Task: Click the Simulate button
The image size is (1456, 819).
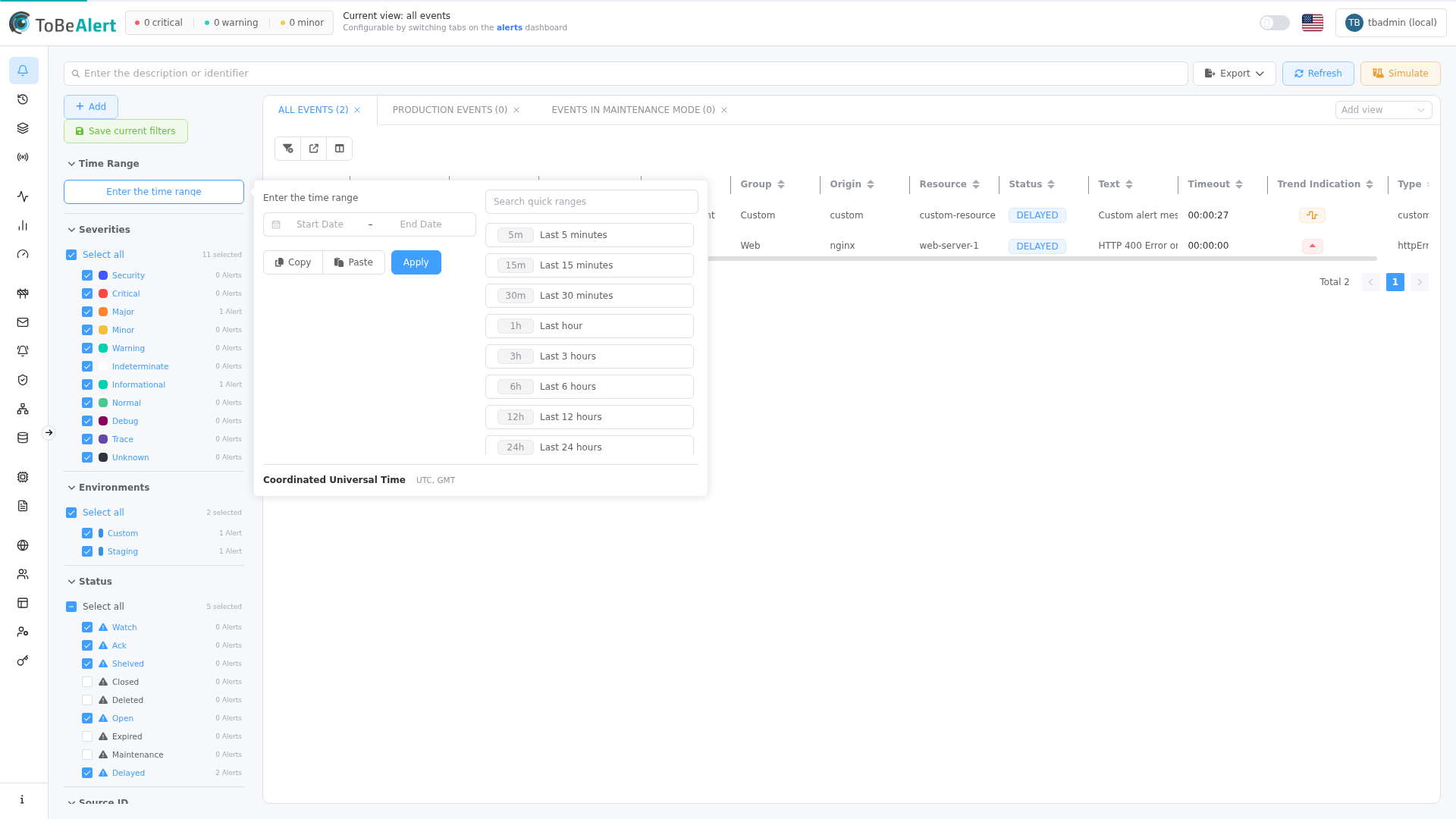Action: tap(1400, 74)
